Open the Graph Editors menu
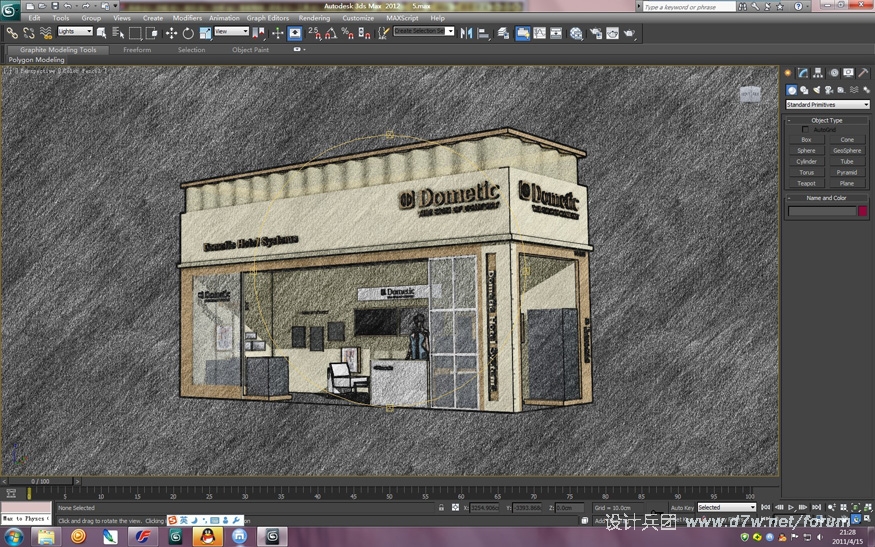 coord(268,18)
